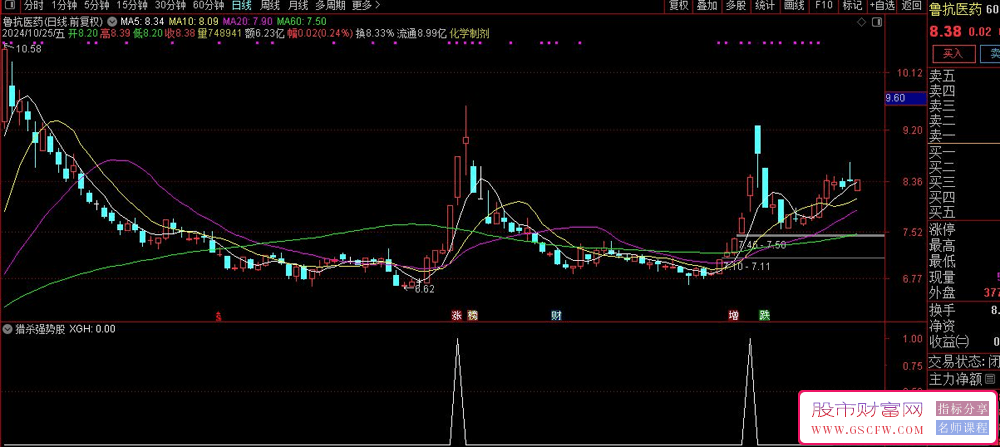Click the 卖一 order book row

coord(964,135)
